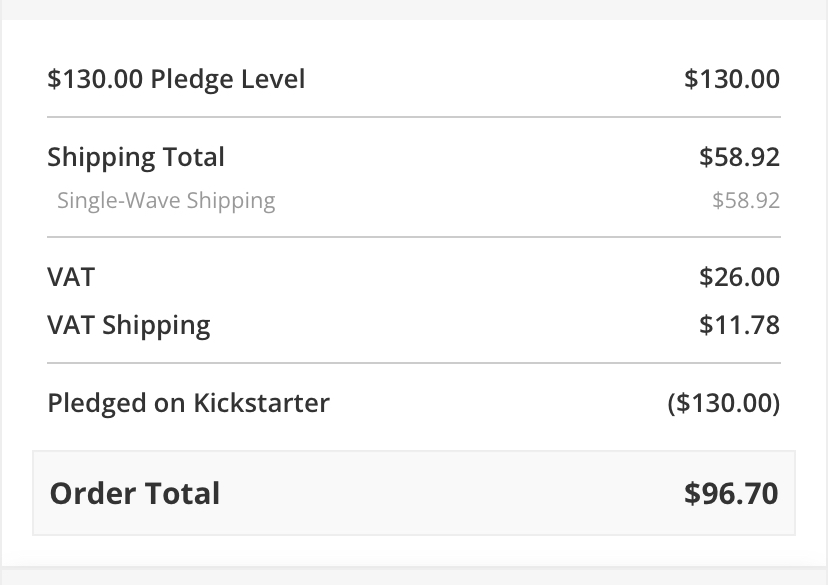Click the bold "Order Total" label
Image resolution: width=828 pixels, height=585 pixels.
coord(135,493)
